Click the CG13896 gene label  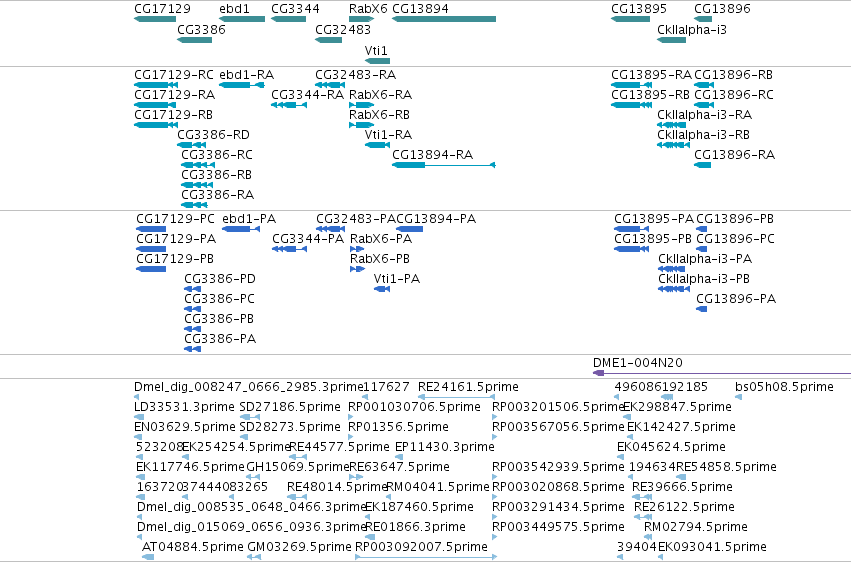(x=722, y=9)
